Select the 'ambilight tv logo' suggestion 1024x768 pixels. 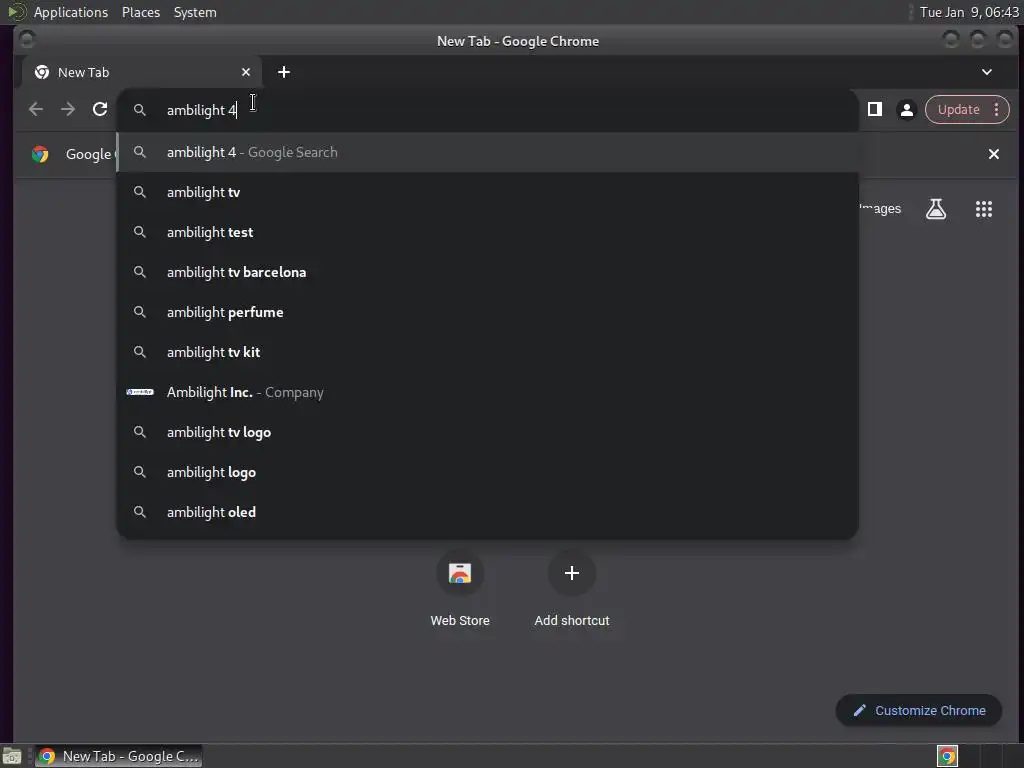coord(487,432)
